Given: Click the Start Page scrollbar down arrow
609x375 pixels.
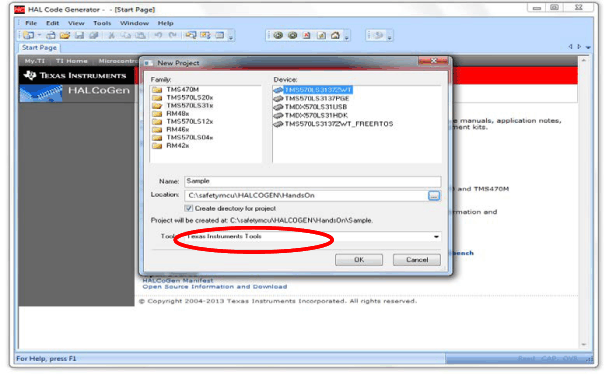Looking at the screenshot, I should 584,344.
